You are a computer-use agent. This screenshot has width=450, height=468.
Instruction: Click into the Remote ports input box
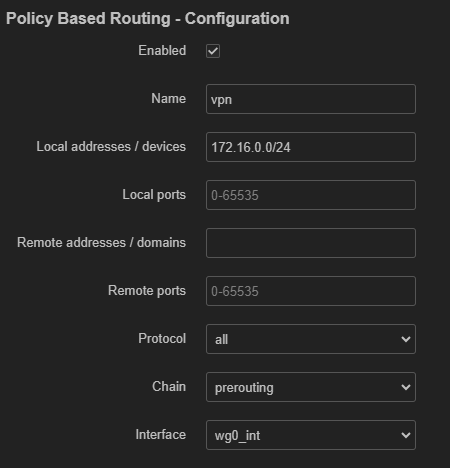[311, 291]
